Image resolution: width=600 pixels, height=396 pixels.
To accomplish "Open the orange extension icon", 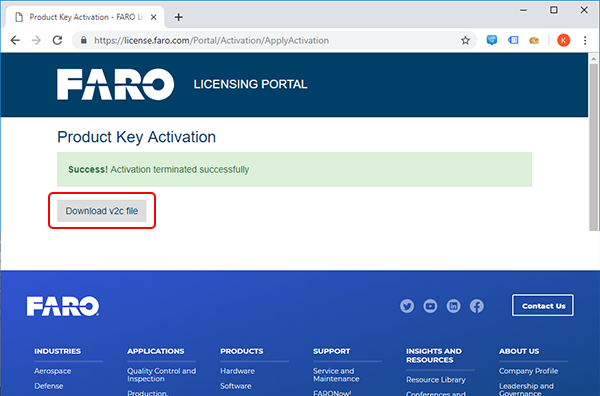I will (534, 40).
